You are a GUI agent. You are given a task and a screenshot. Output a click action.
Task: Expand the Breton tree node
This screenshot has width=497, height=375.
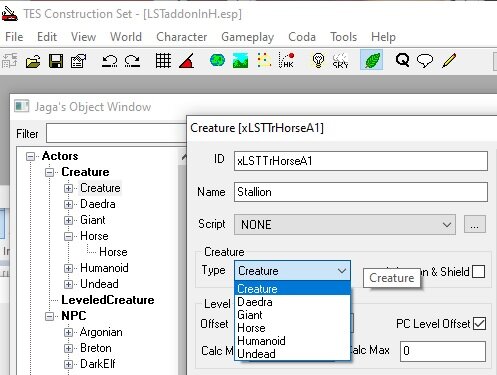[x=68, y=348]
